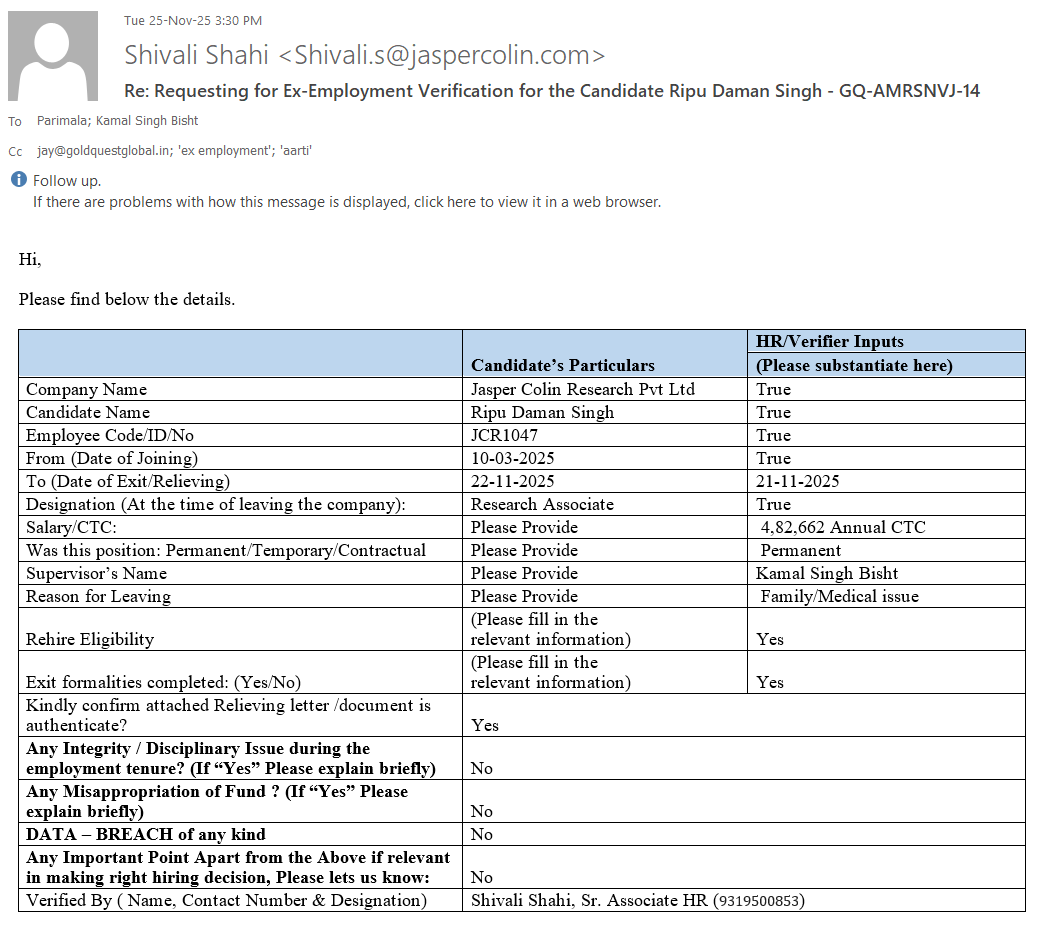Click jay@goldquestglobal.in in the Cc line
This screenshot has height=931, width=1041.
[x=104, y=151]
